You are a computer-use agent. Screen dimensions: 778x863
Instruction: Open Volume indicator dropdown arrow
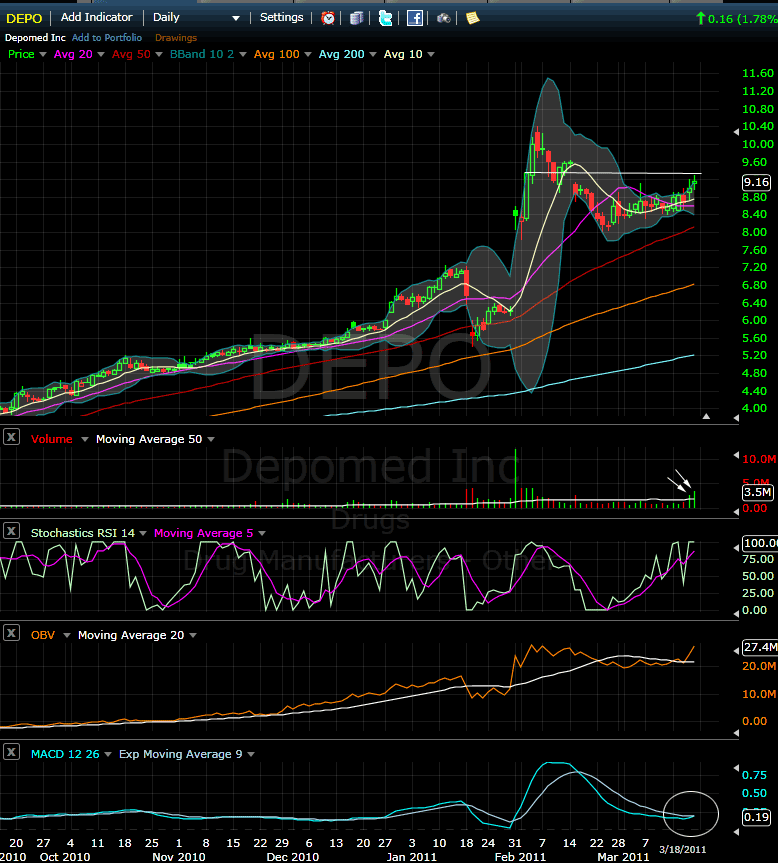tap(85, 439)
